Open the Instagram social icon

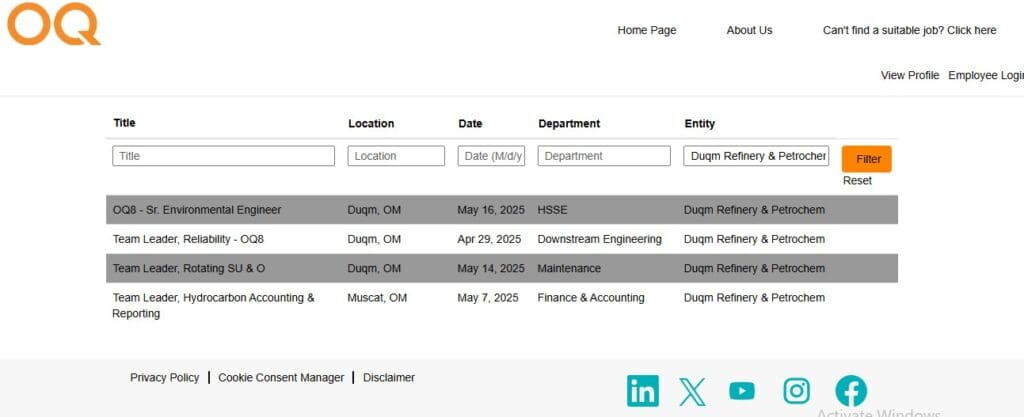coord(796,391)
